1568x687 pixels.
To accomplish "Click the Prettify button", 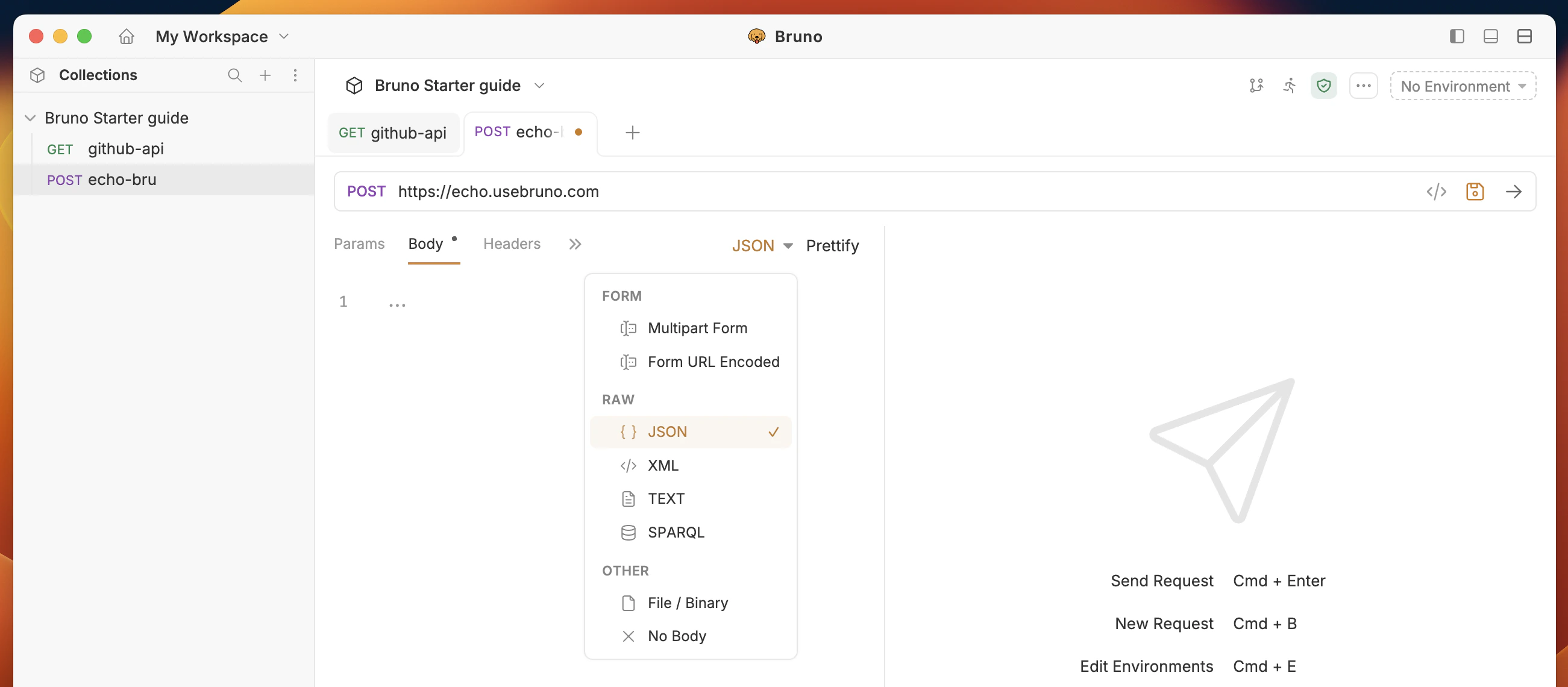I will pos(832,245).
